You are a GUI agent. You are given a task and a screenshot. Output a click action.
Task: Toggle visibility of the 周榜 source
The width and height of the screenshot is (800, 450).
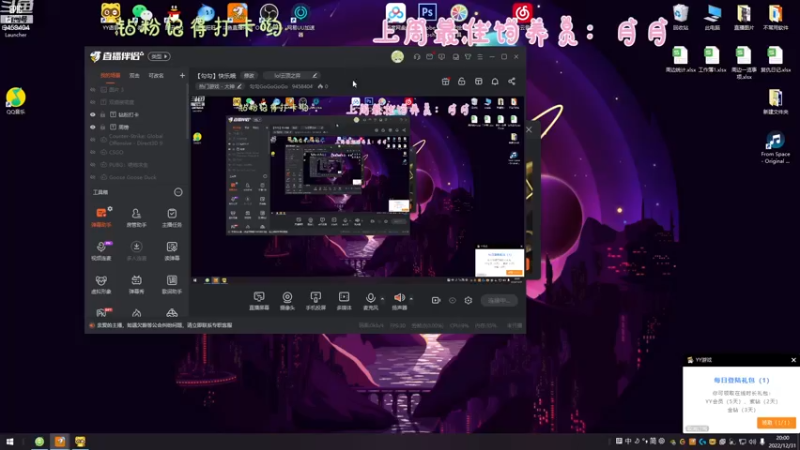[93, 127]
